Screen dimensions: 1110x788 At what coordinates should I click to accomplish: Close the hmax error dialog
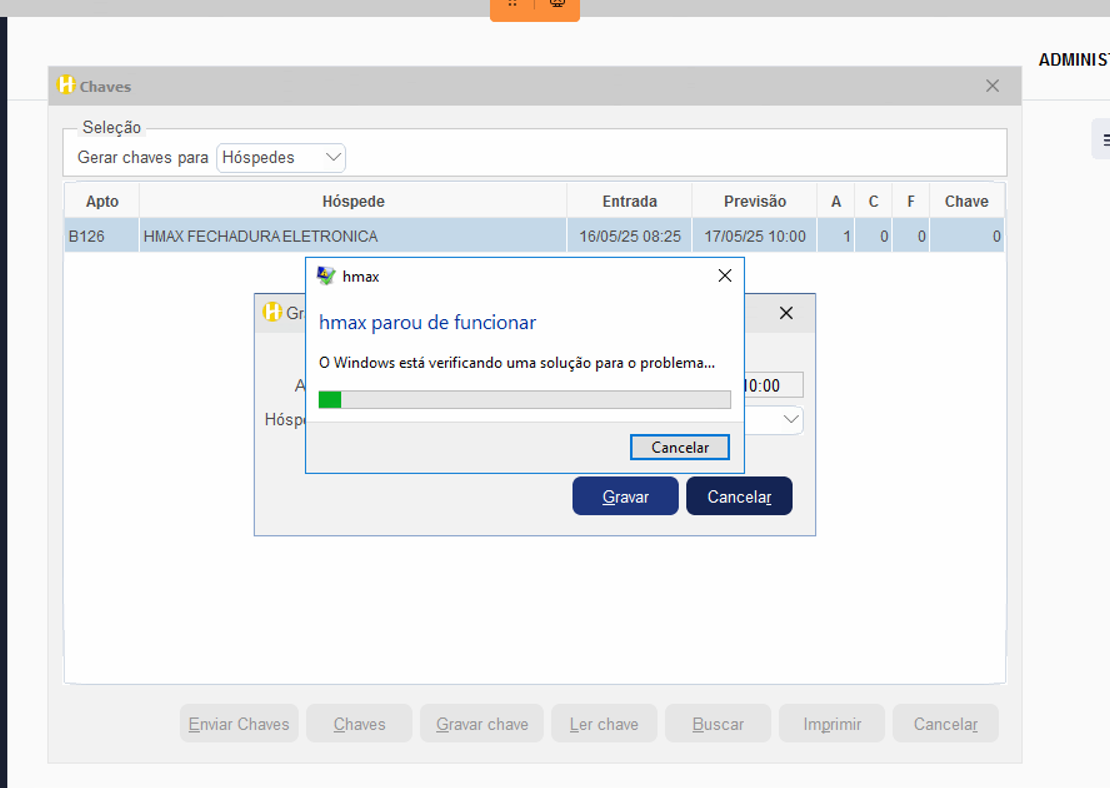click(x=725, y=276)
